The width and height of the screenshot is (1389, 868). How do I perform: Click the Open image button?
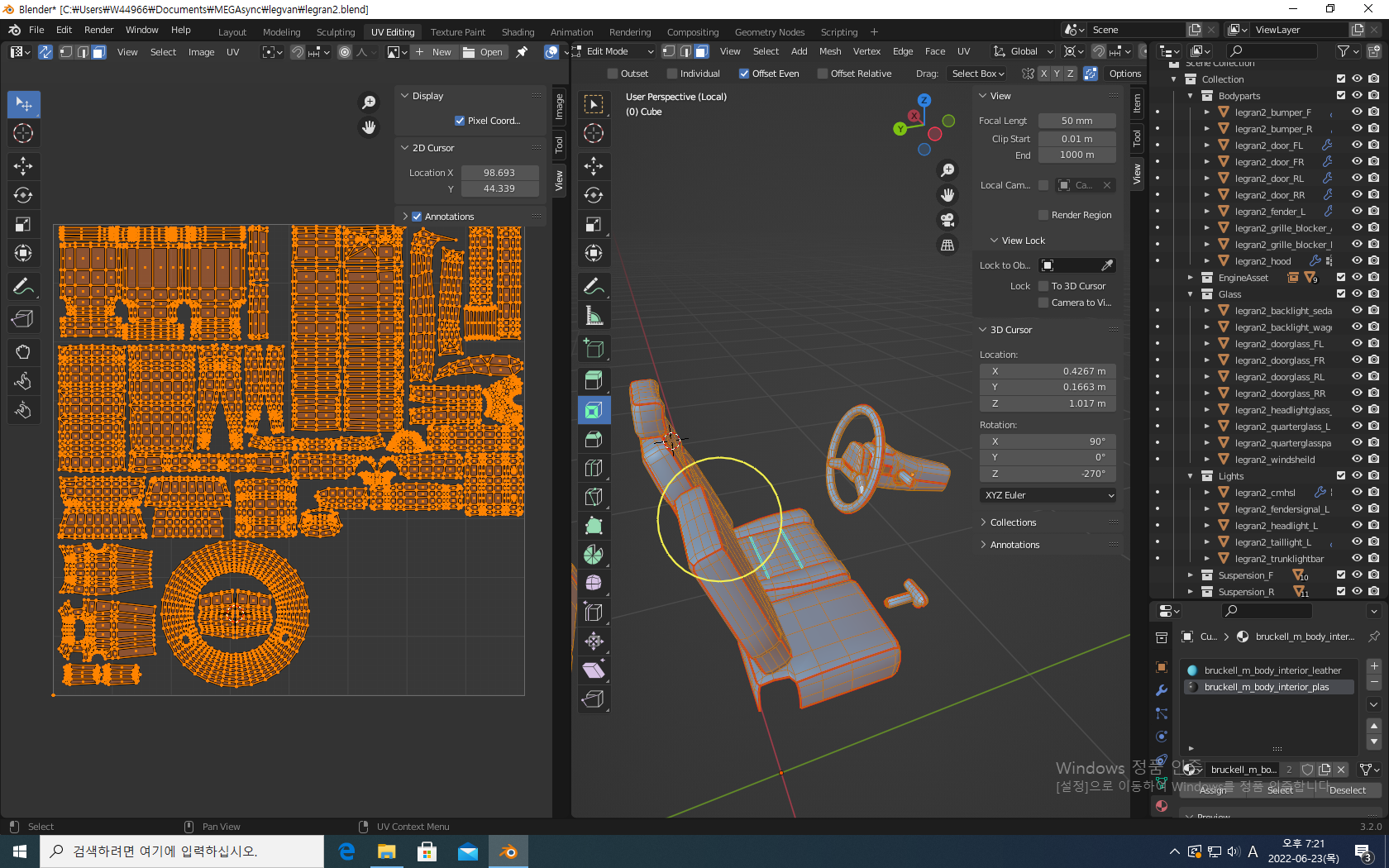[483, 52]
